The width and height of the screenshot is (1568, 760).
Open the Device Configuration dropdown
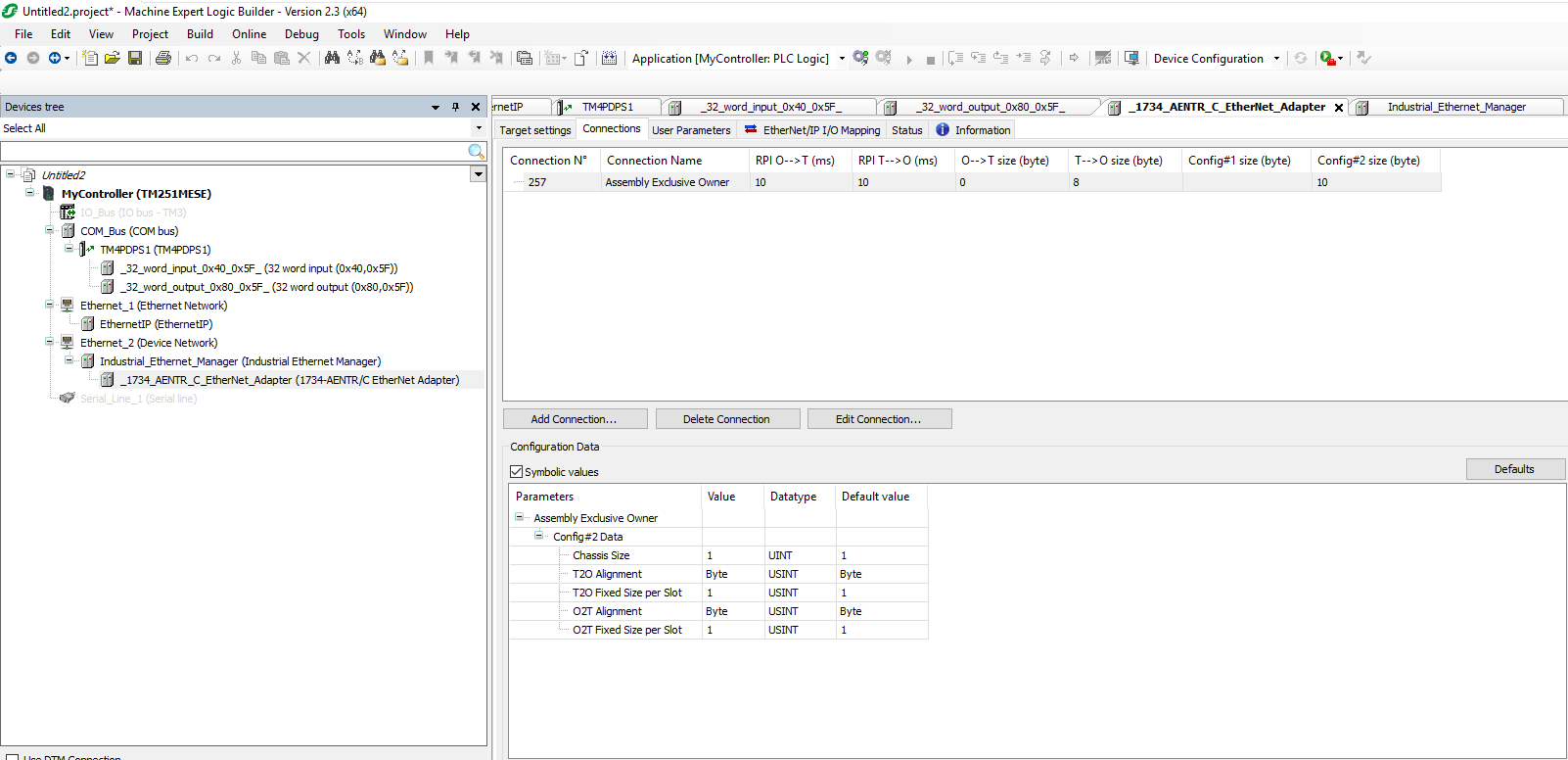pyautogui.click(x=1276, y=59)
